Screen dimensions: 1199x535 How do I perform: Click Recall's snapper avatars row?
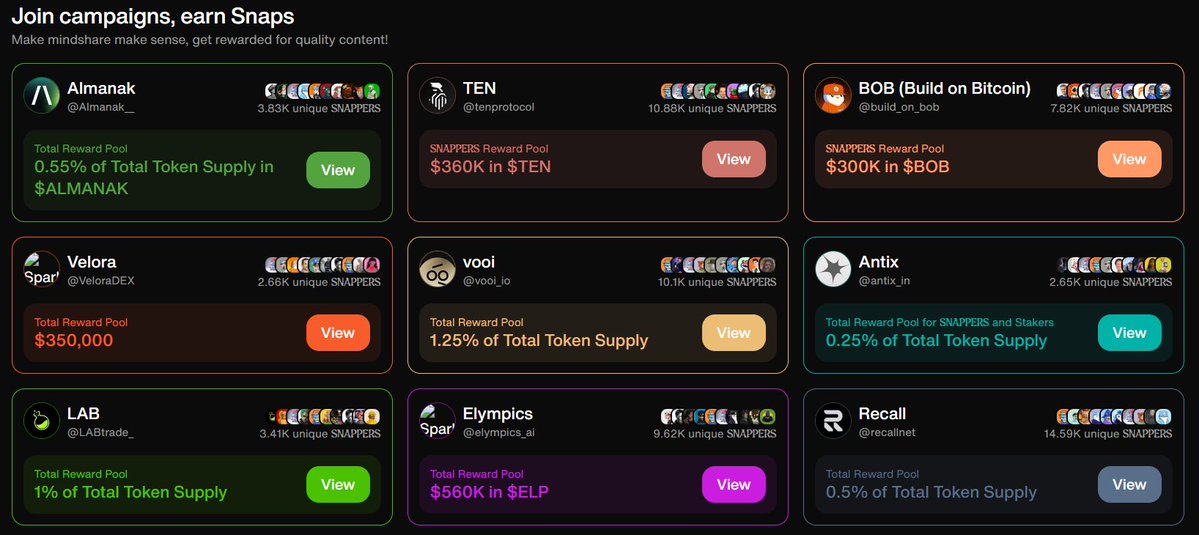[x=1114, y=417]
